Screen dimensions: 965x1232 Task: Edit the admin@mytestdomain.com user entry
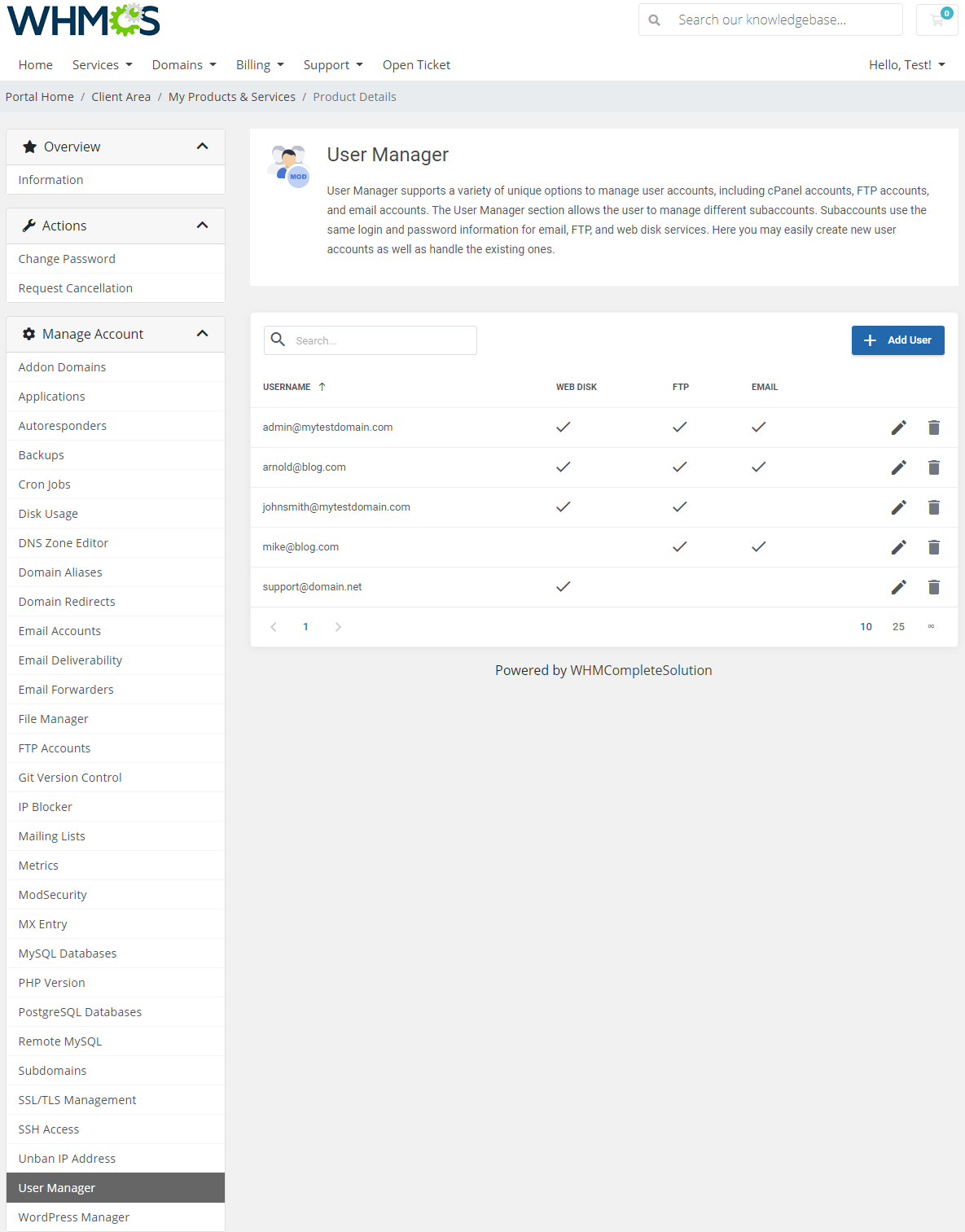tap(898, 427)
